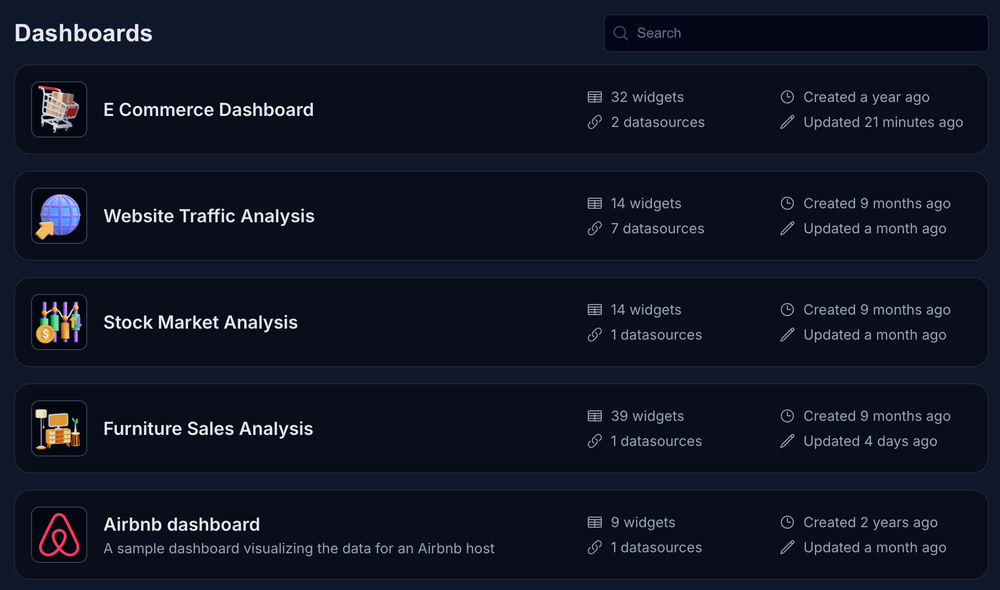Select Stock Market Analysis dashboard title

[x=200, y=322]
